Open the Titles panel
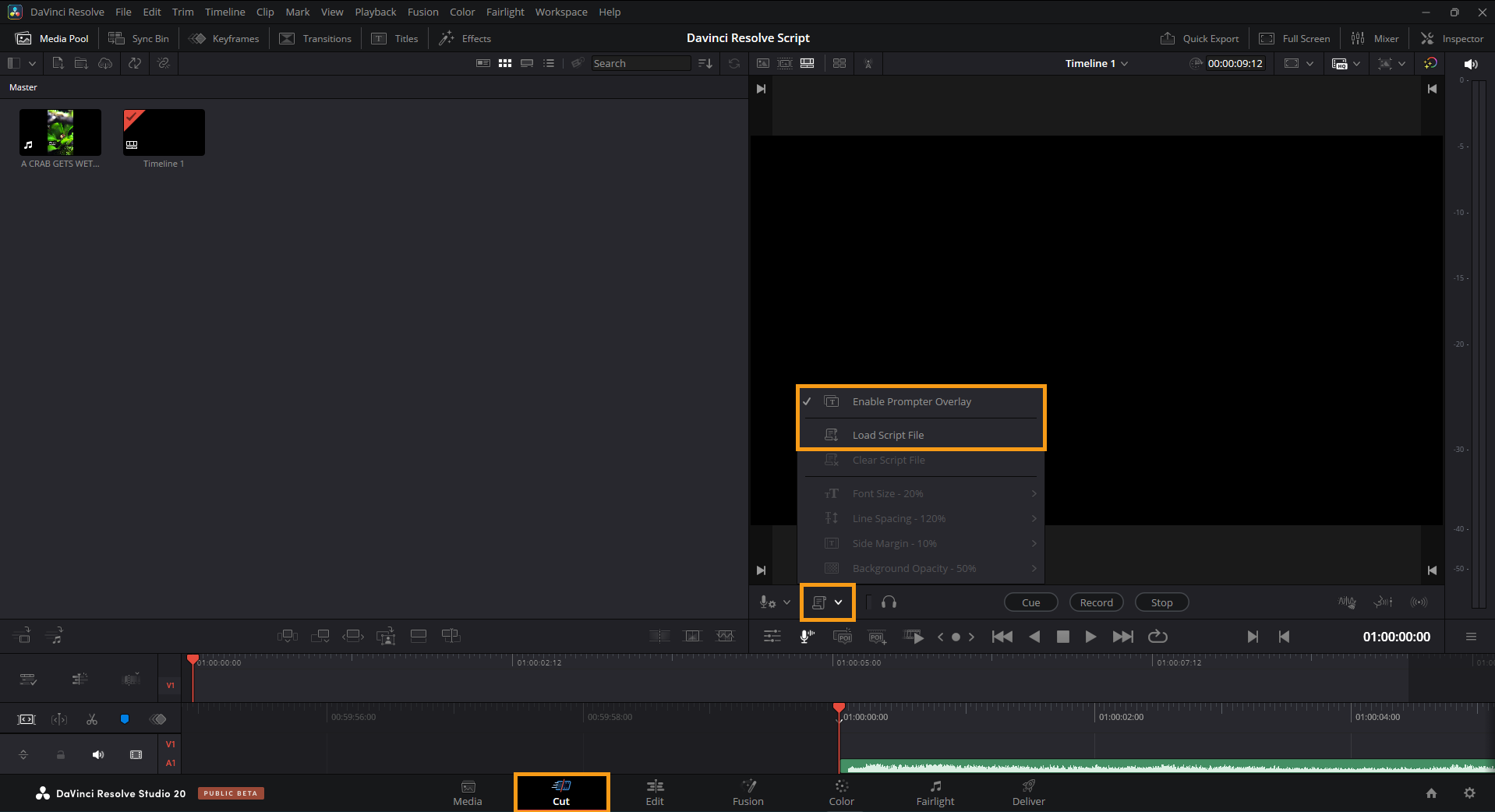 pyautogui.click(x=394, y=38)
